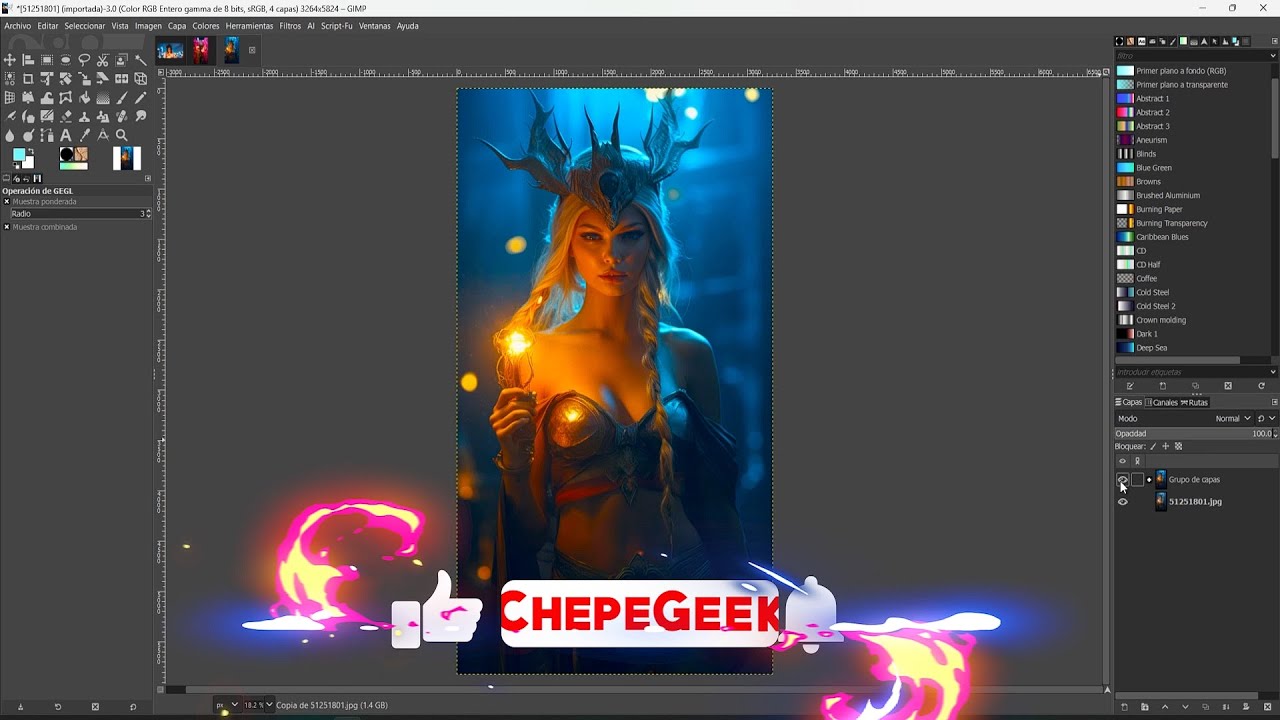
Task: Select the Foreground Select tool
Action: 121,60
